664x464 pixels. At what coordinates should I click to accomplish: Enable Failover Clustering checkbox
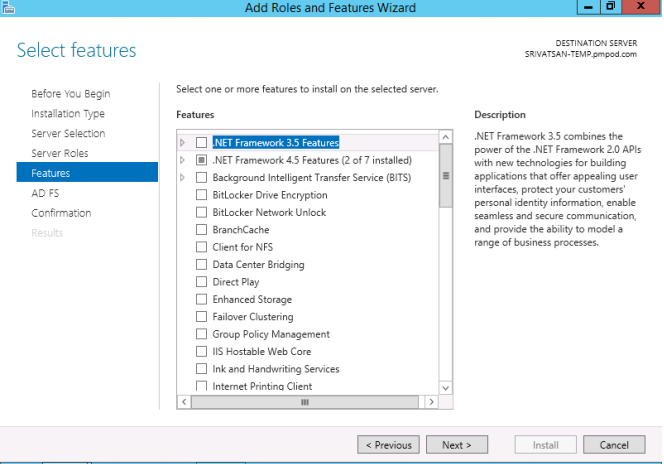(x=202, y=317)
